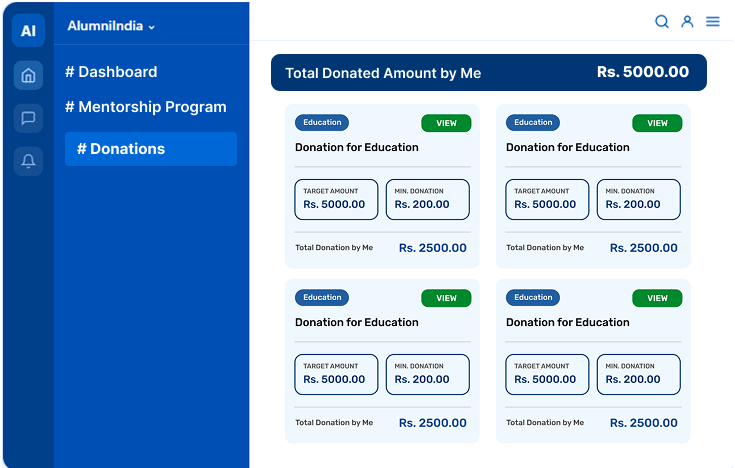This screenshot has width=735, height=468.
Task: Click VIEW on the top-left donation card
Action: 446,123
